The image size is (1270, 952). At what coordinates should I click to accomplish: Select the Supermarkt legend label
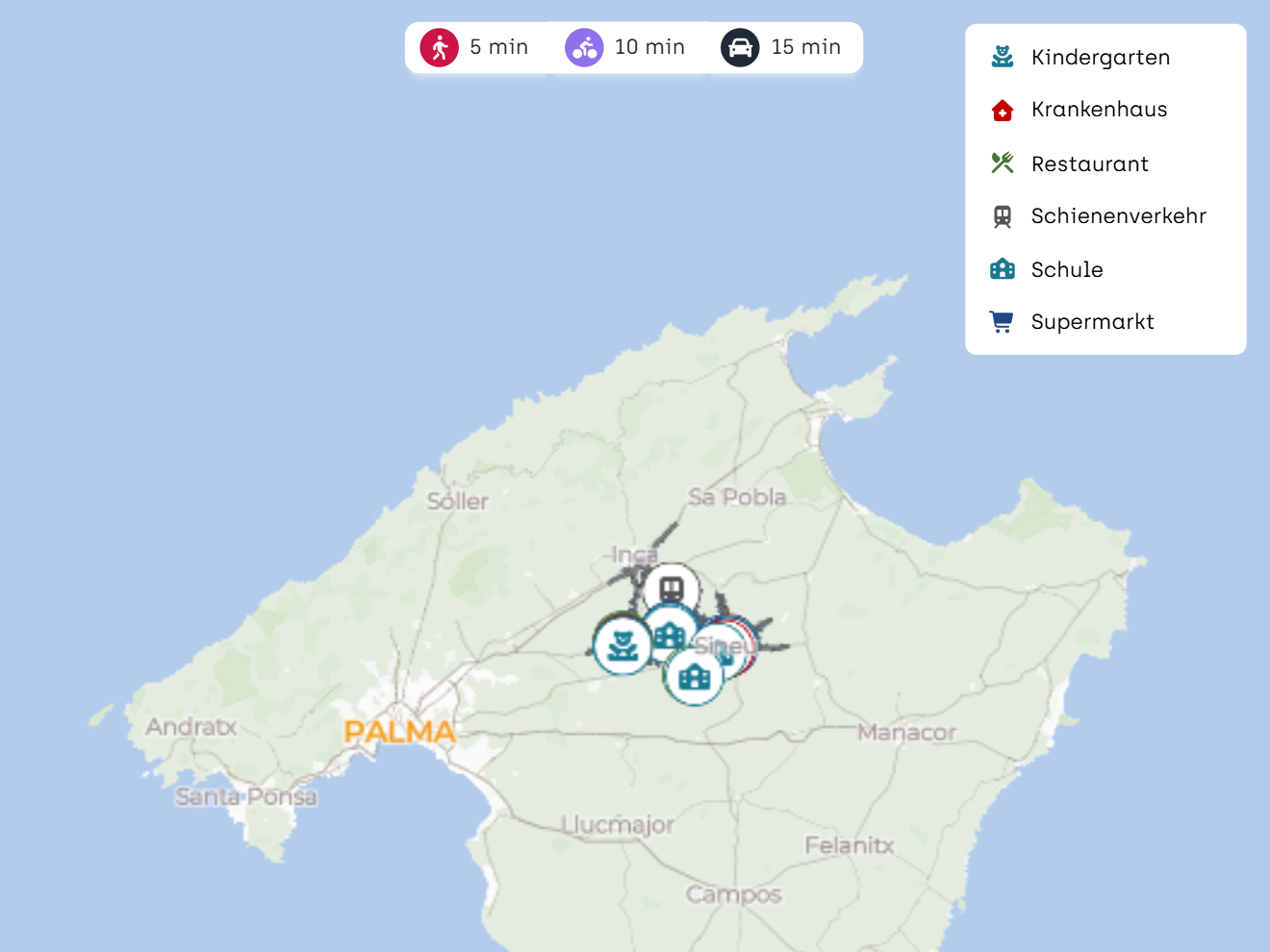(x=1092, y=322)
